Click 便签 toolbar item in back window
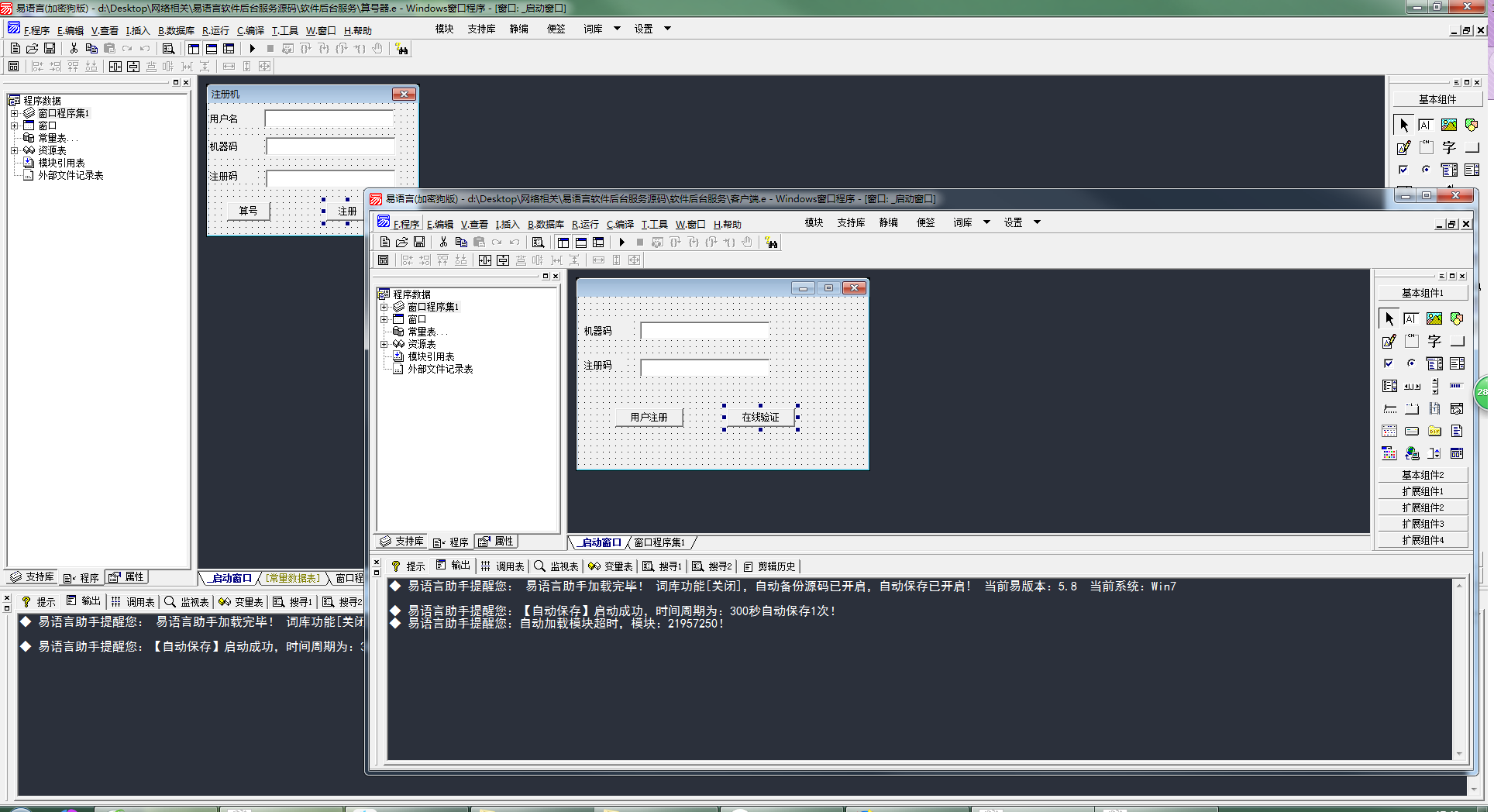The height and width of the screenshot is (812, 1494). click(x=556, y=29)
